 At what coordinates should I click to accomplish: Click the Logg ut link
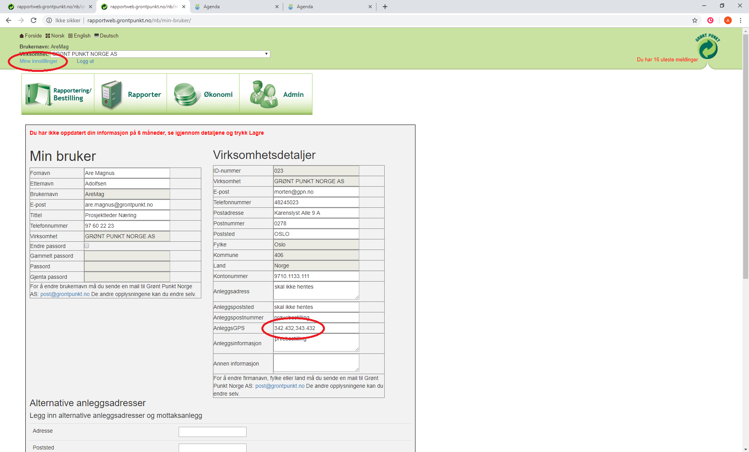[x=85, y=61]
